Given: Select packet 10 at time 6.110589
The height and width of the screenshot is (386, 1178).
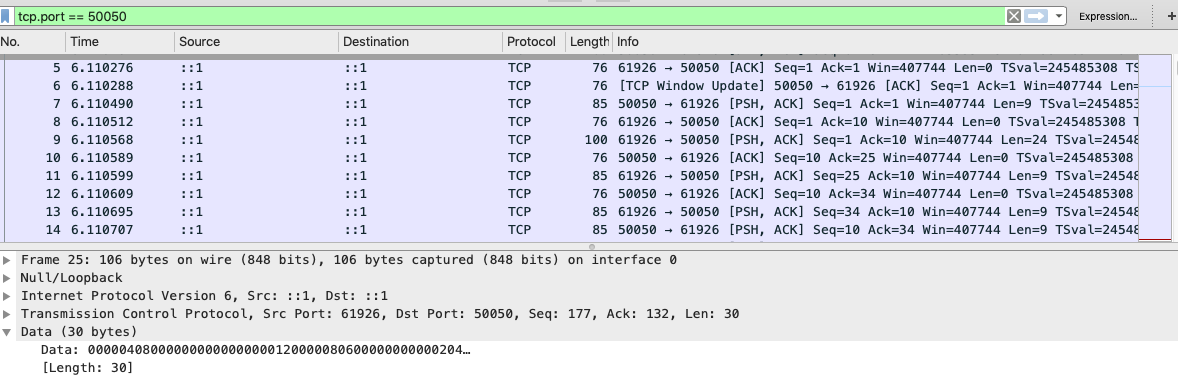Looking at the screenshot, I should (x=571, y=158).
